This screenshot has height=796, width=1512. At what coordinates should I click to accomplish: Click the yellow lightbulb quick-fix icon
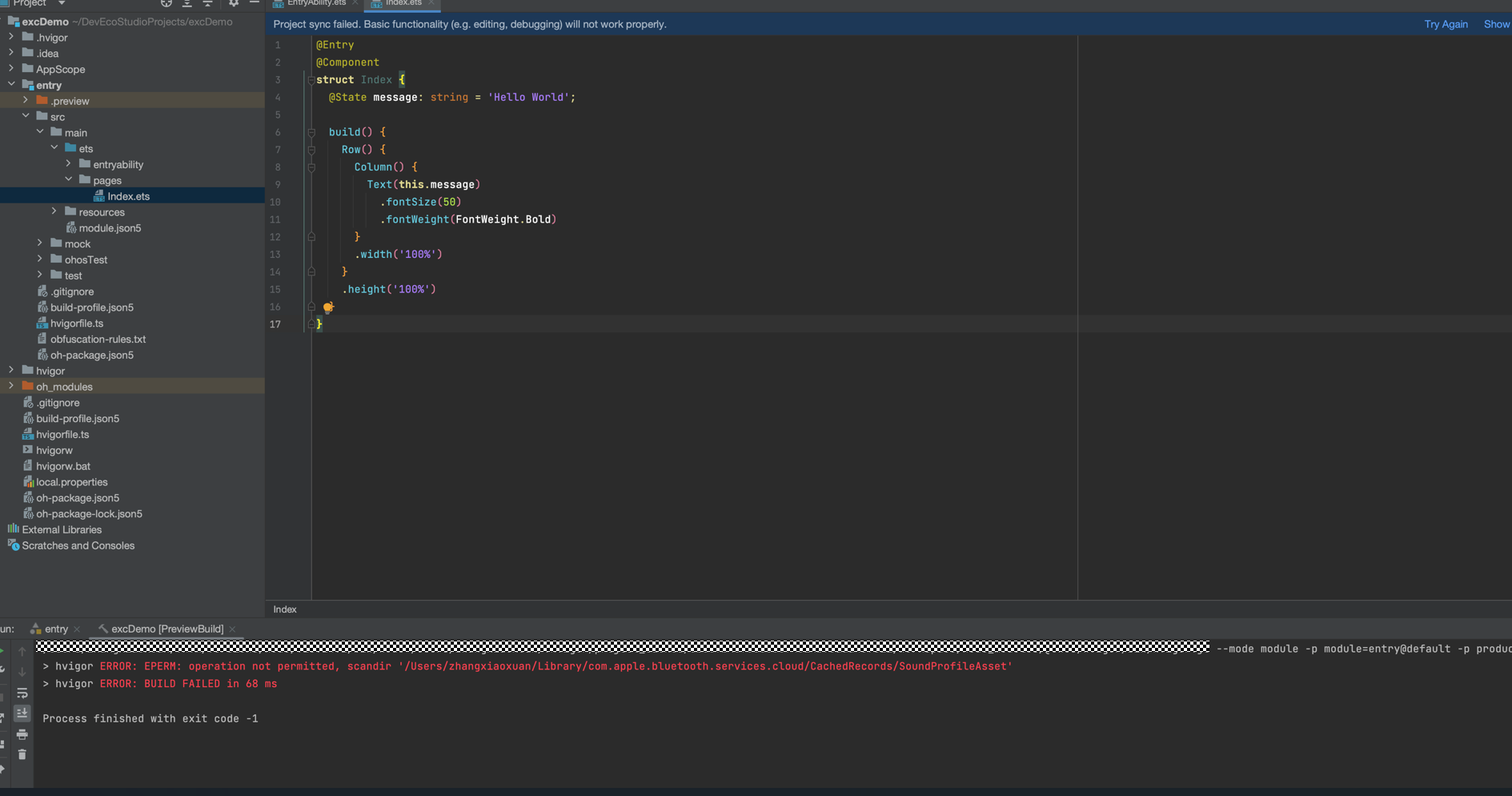pos(328,308)
